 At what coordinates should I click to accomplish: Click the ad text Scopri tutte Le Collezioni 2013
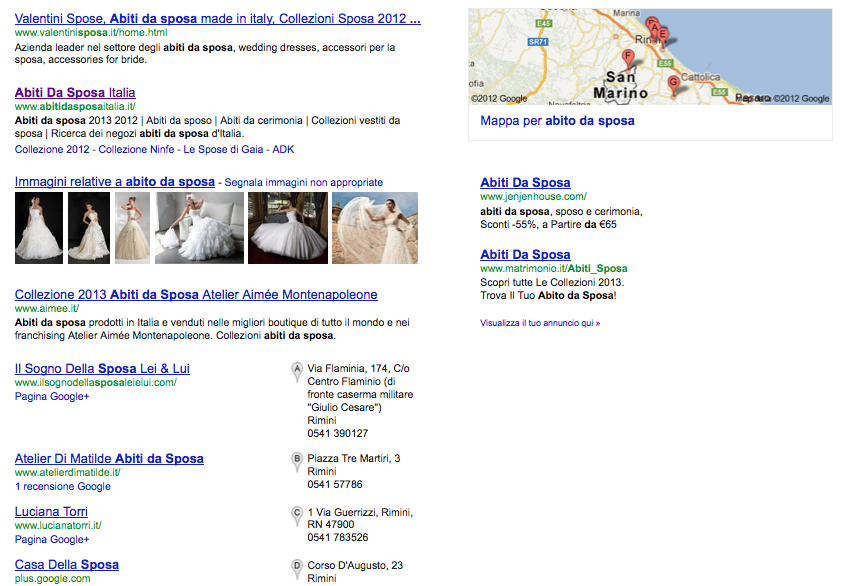click(x=552, y=282)
